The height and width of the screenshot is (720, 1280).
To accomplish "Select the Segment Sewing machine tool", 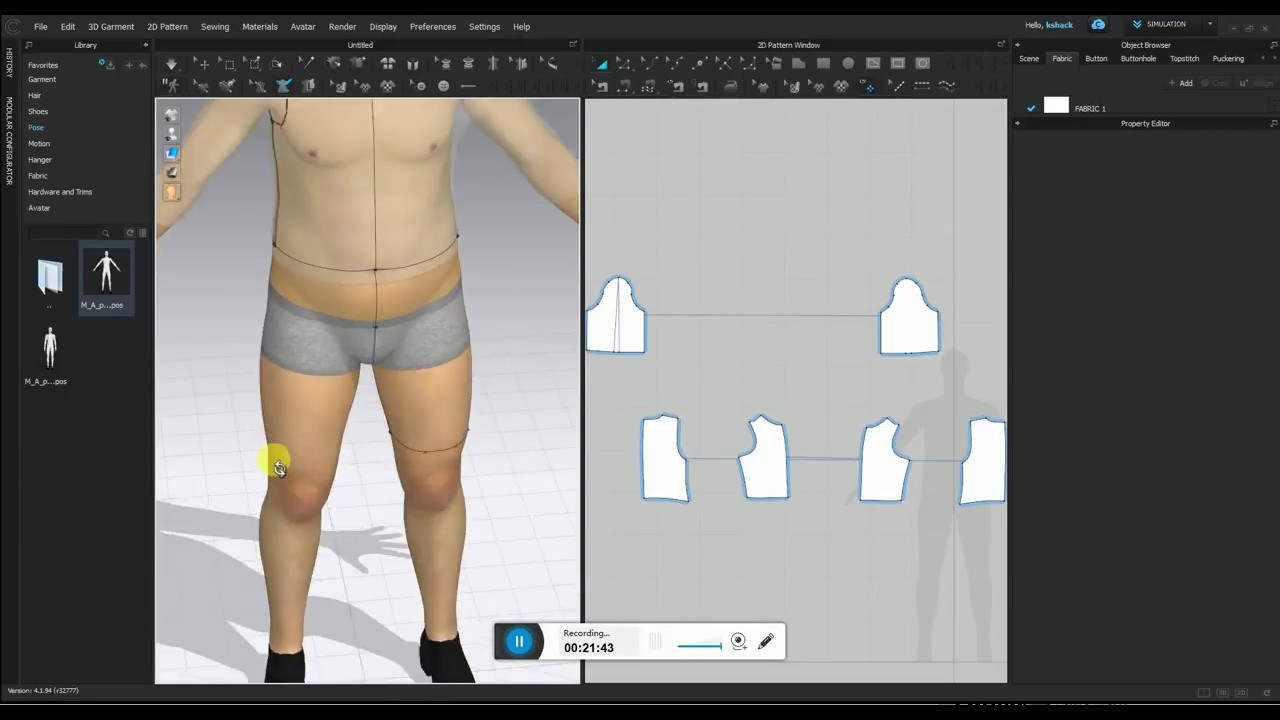I will point(624,86).
